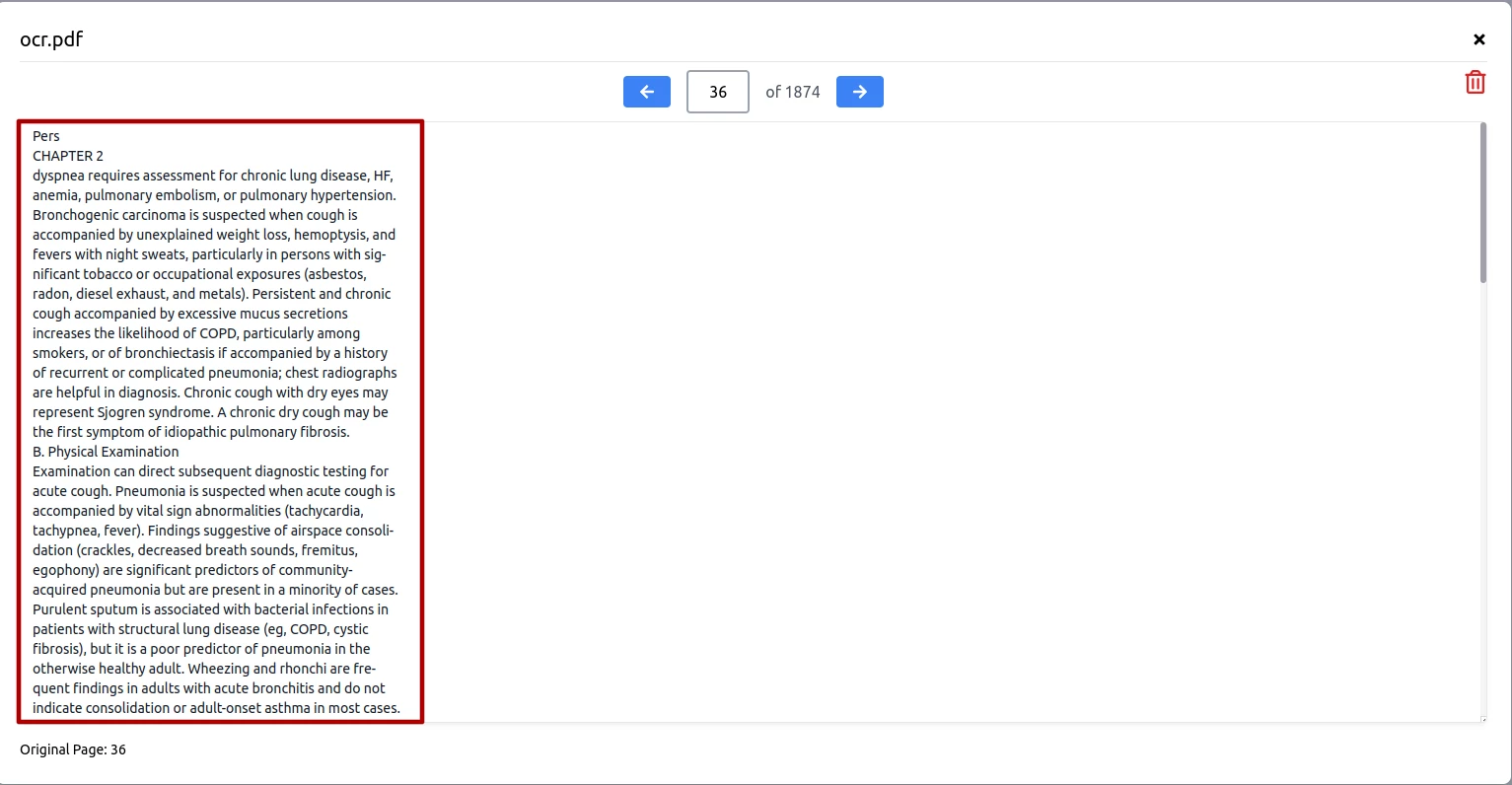Click line 'are helpful in diagnosis. Chronic cough'
Image resolution: width=1512 pixels, height=785 pixels.
point(210,392)
